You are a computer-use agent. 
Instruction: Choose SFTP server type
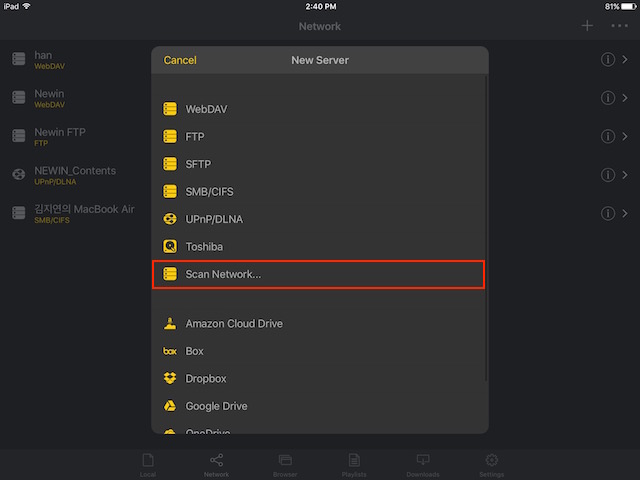click(x=318, y=164)
